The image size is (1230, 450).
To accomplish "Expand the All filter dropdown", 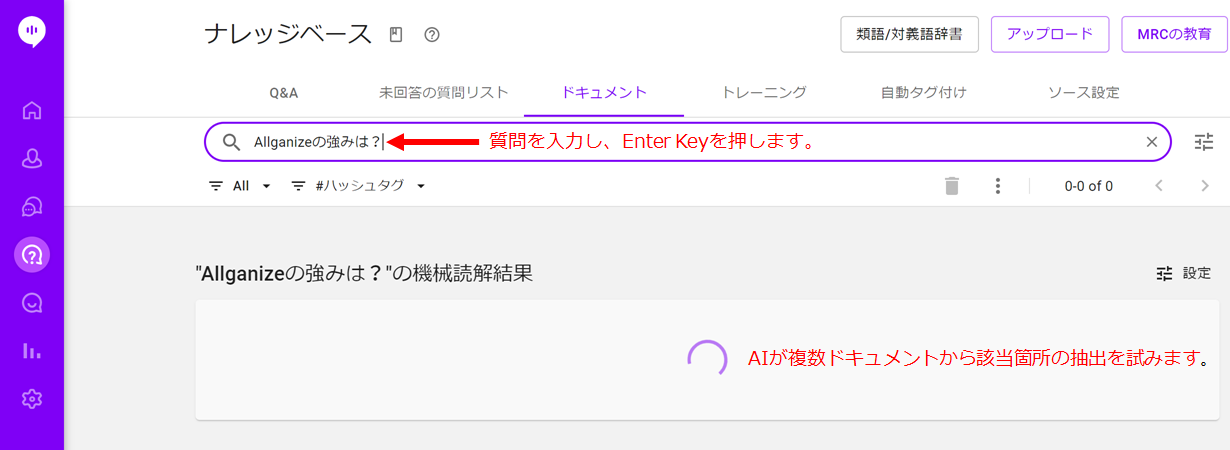I will click(x=240, y=186).
